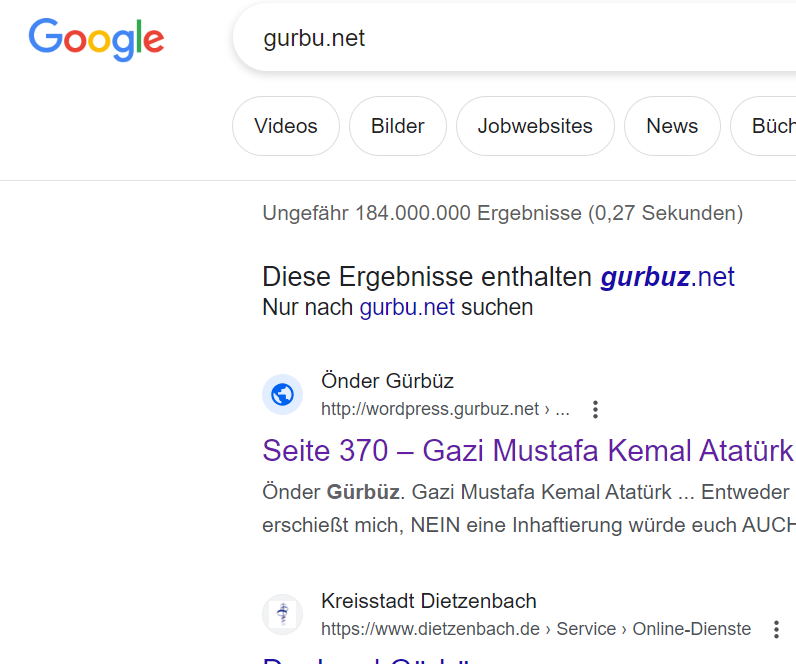This screenshot has width=796, height=664.
Task: Open three-dot menu for dietzenbach.de result
Action: pyautogui.click(x=776, y=629)
